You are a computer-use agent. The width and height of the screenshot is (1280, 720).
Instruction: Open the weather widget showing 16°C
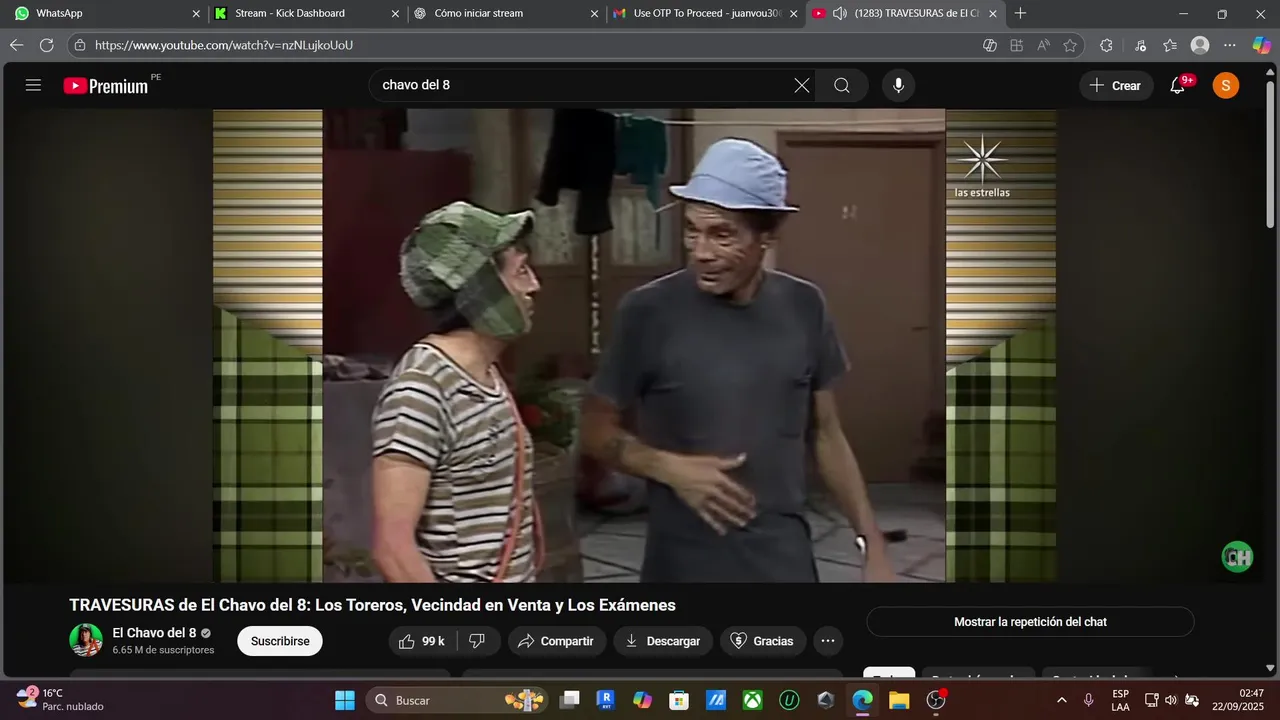60,700
